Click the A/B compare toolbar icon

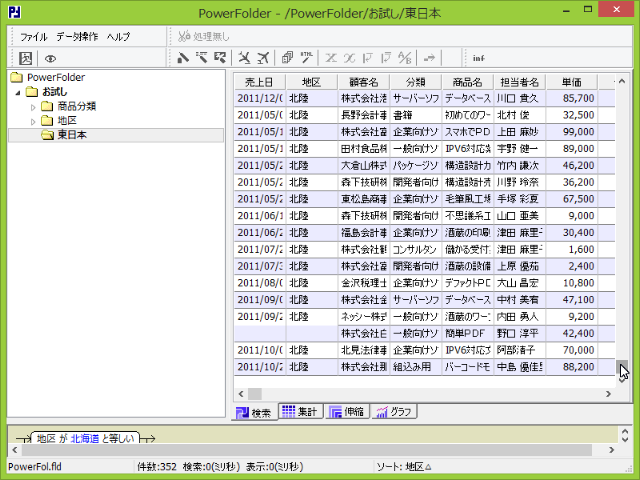(405, 58)
